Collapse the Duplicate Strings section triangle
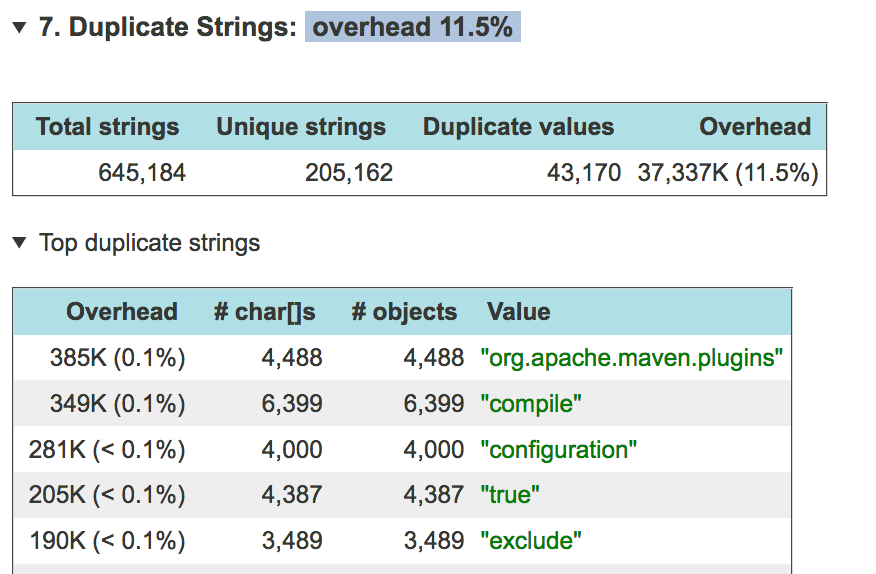The image size is (876, 574). [19, 28]
